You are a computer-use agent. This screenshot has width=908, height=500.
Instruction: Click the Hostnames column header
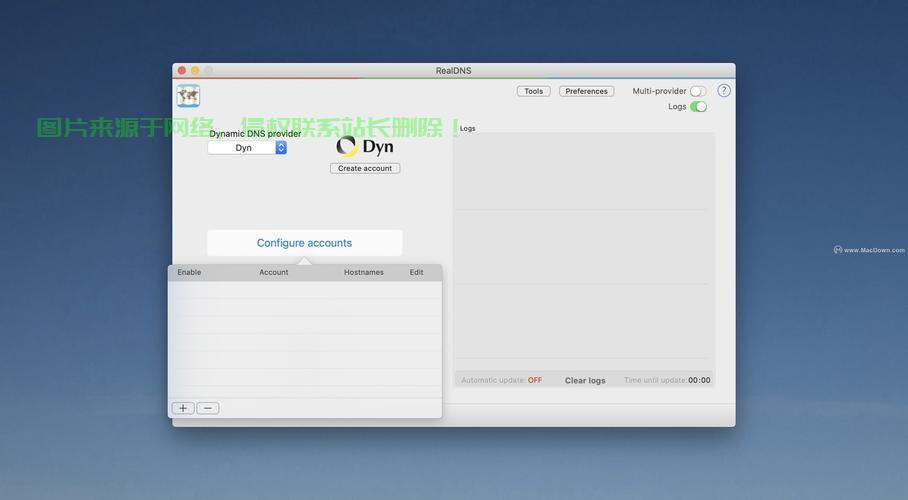tap(364, 272)
